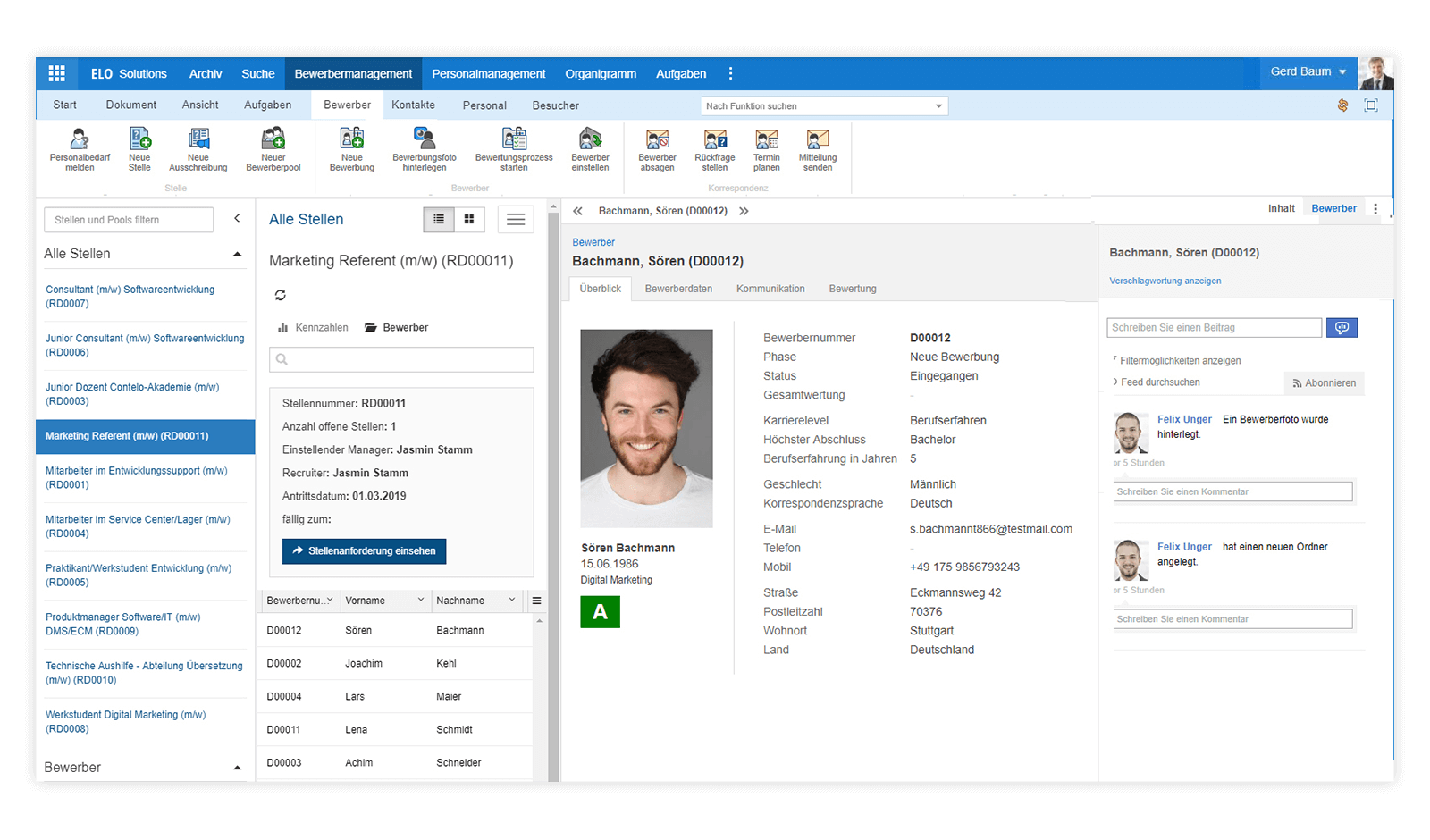The width and height of the screenshot is (1430, 840).
Task: Switch to the Bewerberdaten tab
Action: (x=678, y=289)
